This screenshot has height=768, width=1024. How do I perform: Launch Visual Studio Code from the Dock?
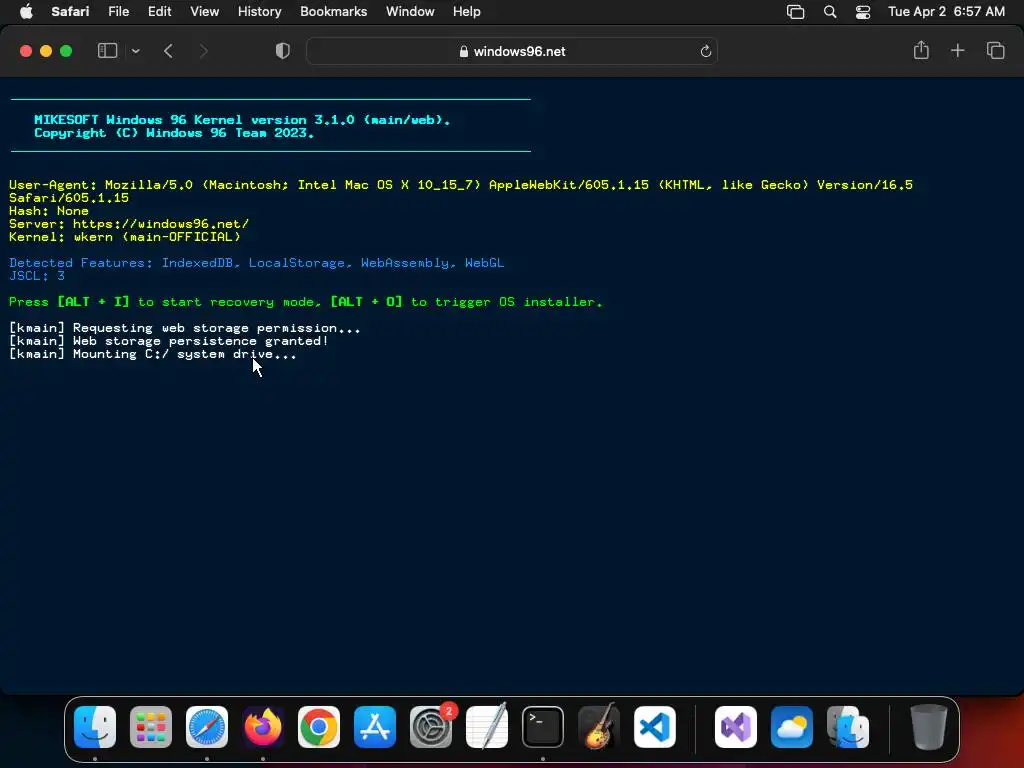(654, 727)
